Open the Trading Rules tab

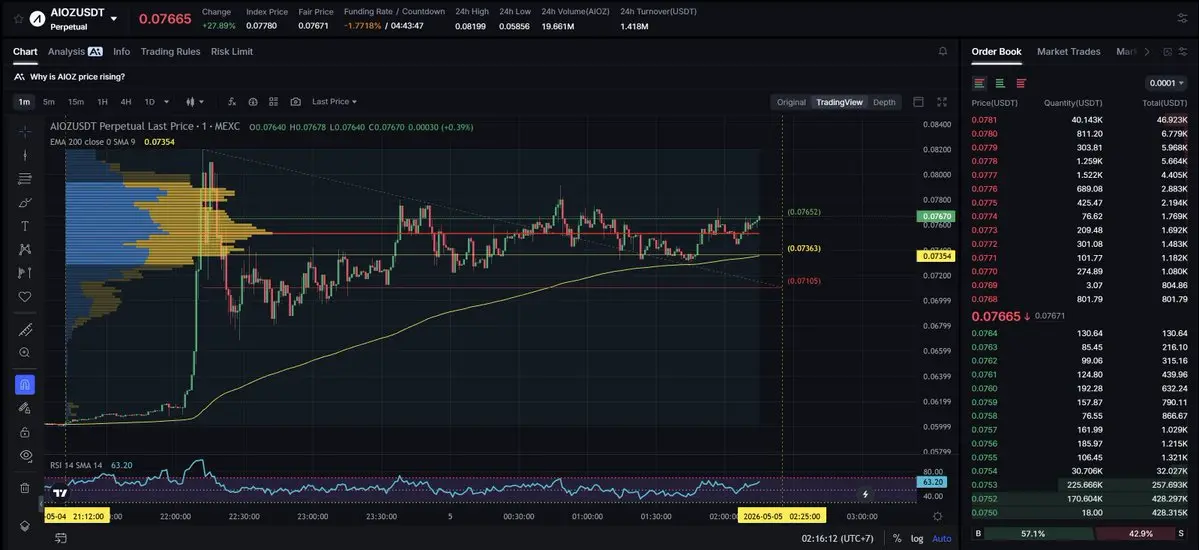point(171,51)
